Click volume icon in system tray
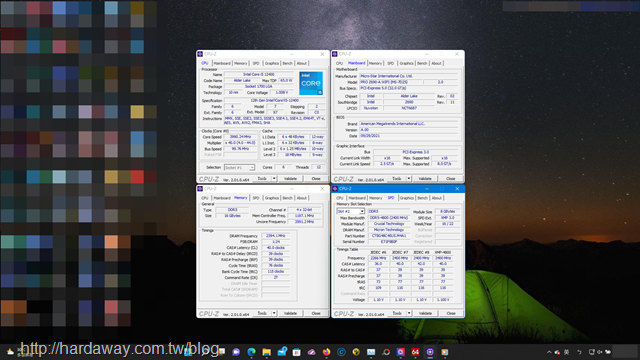 point(600,352)
